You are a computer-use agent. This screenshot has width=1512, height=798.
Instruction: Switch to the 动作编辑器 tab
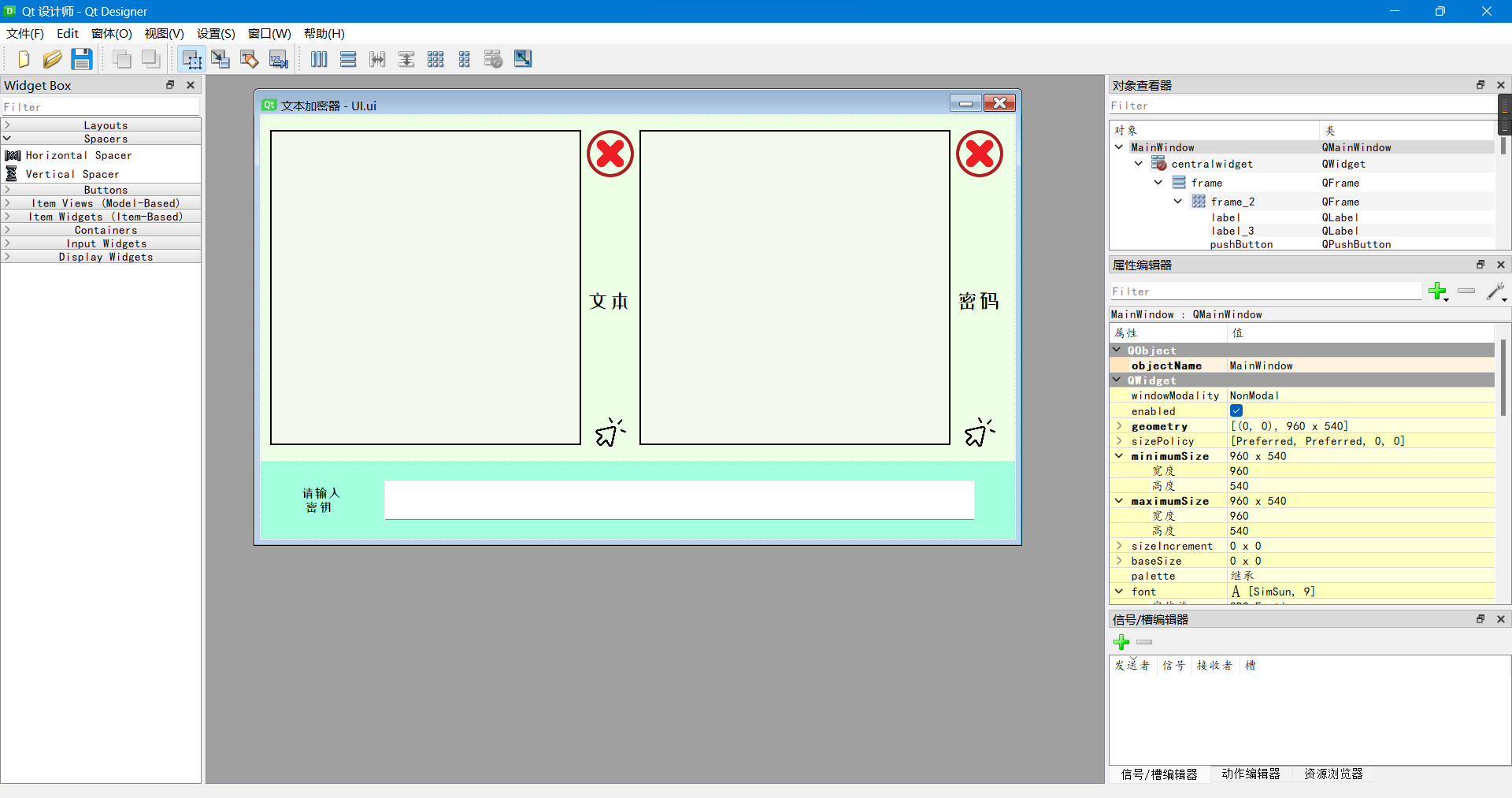click(1251, 774)
